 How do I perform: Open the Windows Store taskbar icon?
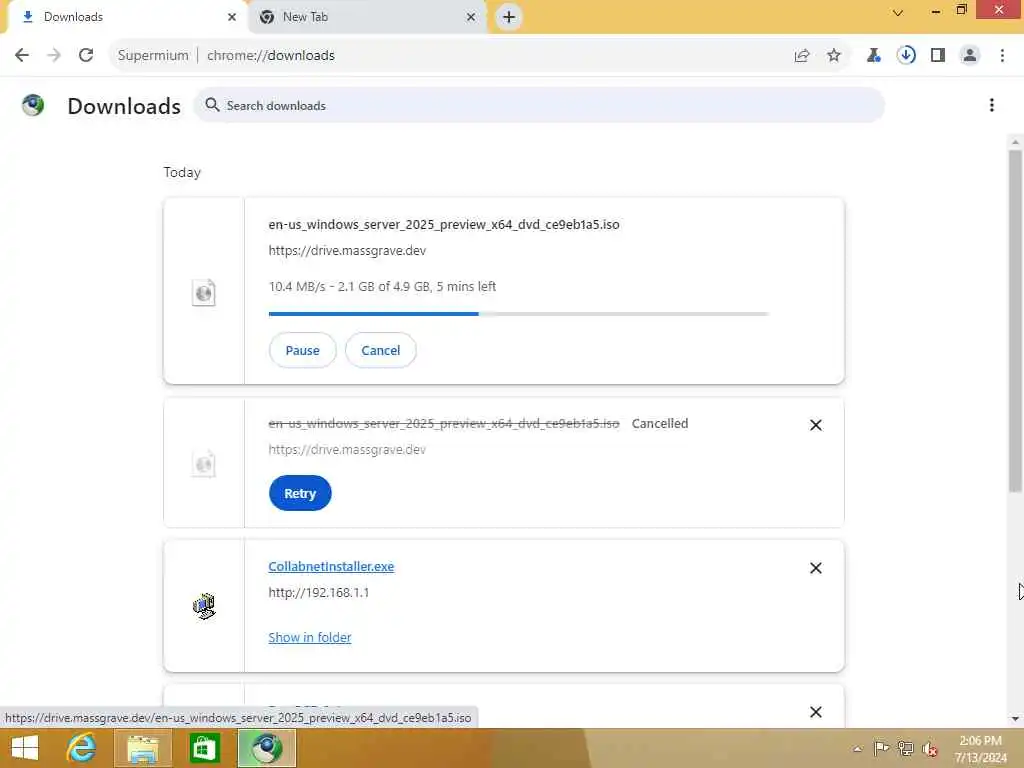pos(204,748)
